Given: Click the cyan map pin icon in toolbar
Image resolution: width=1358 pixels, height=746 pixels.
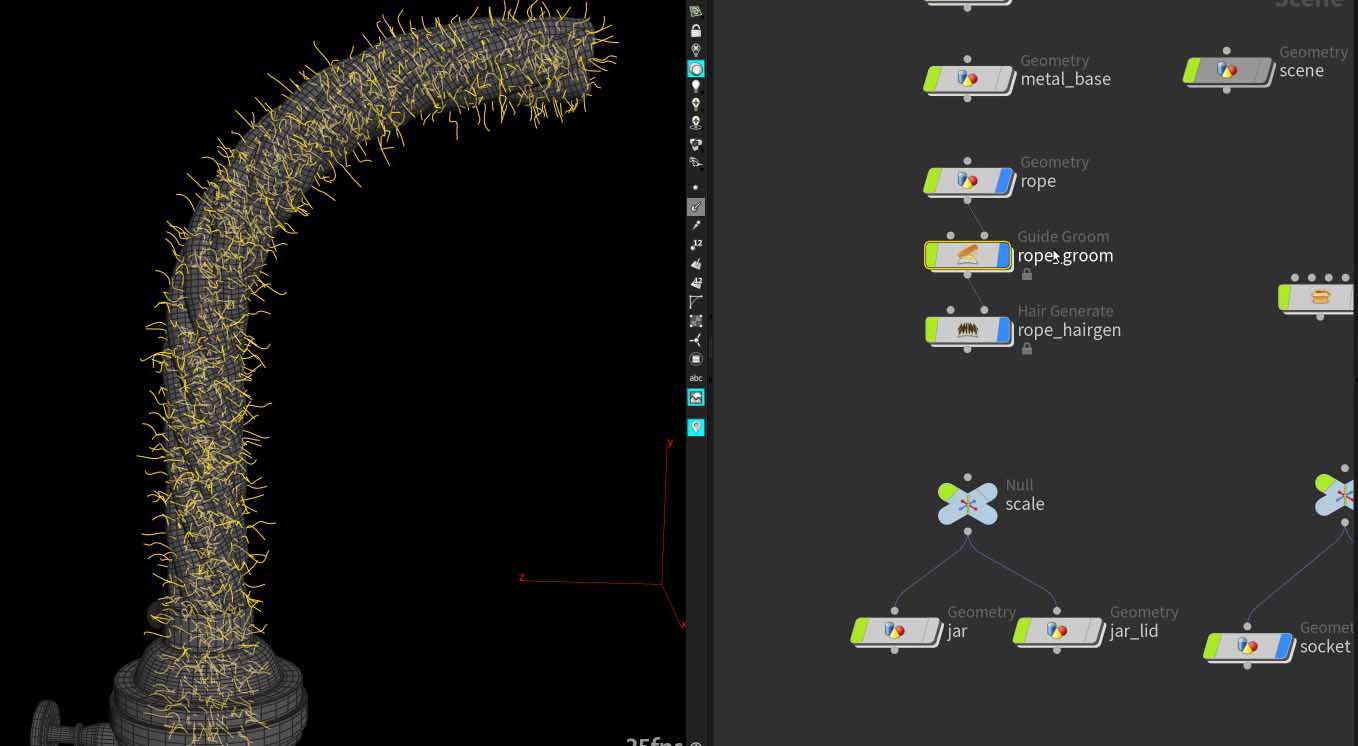Looking at the screenshot, I should click(x=696, y=427).
